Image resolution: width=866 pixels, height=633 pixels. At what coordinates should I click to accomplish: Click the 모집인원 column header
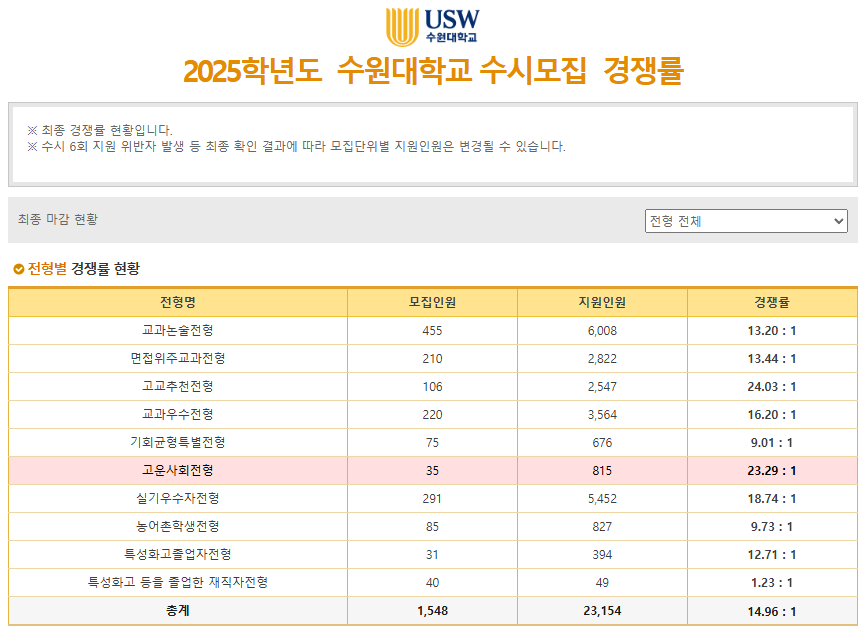click(432, 302)
